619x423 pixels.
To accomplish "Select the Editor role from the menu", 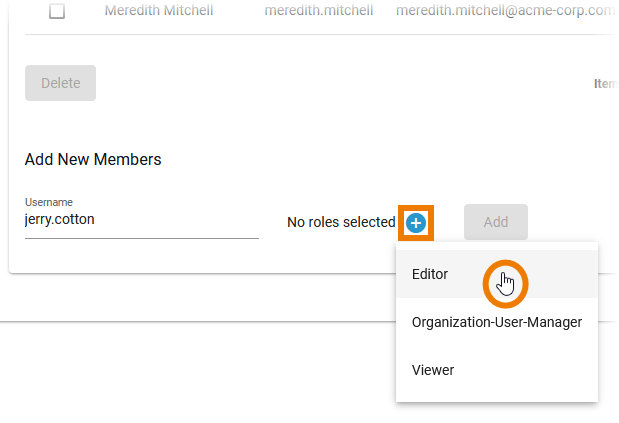I will pyautogui.click(x=430, y=274).
